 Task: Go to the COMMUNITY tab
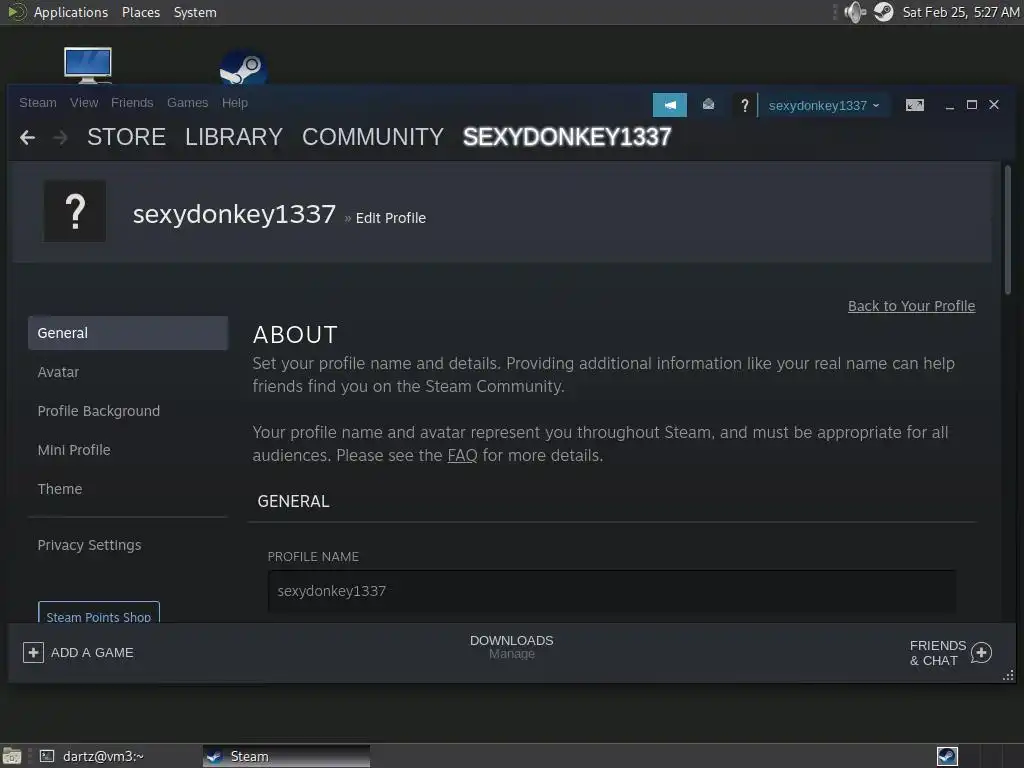coord(373,137)
